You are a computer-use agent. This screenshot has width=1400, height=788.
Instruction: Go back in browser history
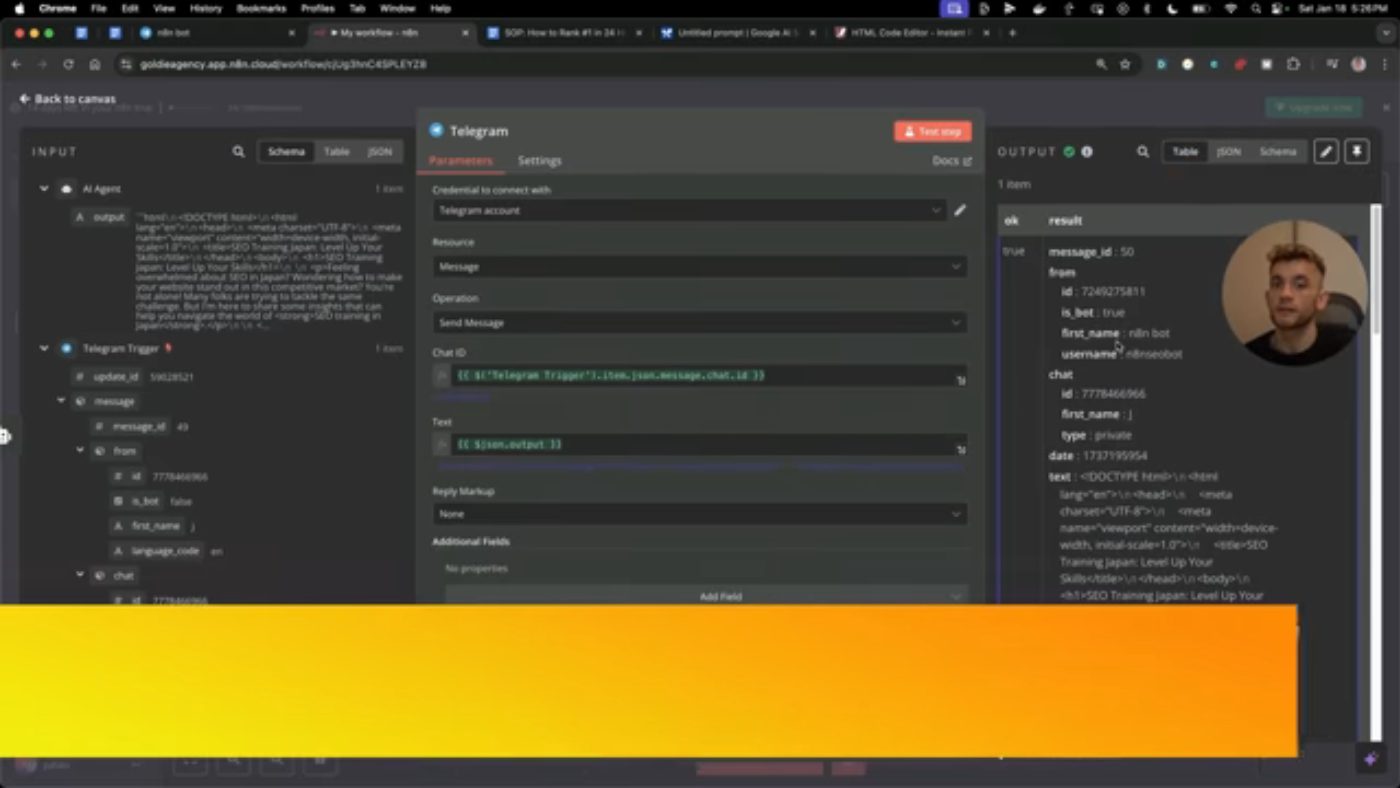(16, 64)
